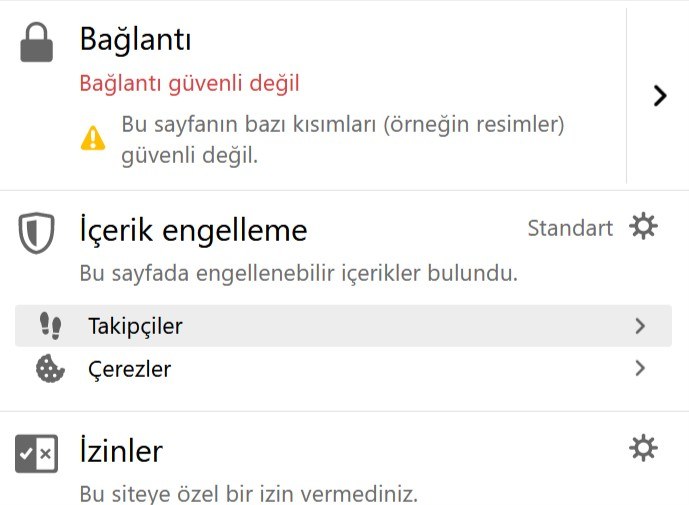
Task: Select the Çerezler row label
Action: (130, 369)
